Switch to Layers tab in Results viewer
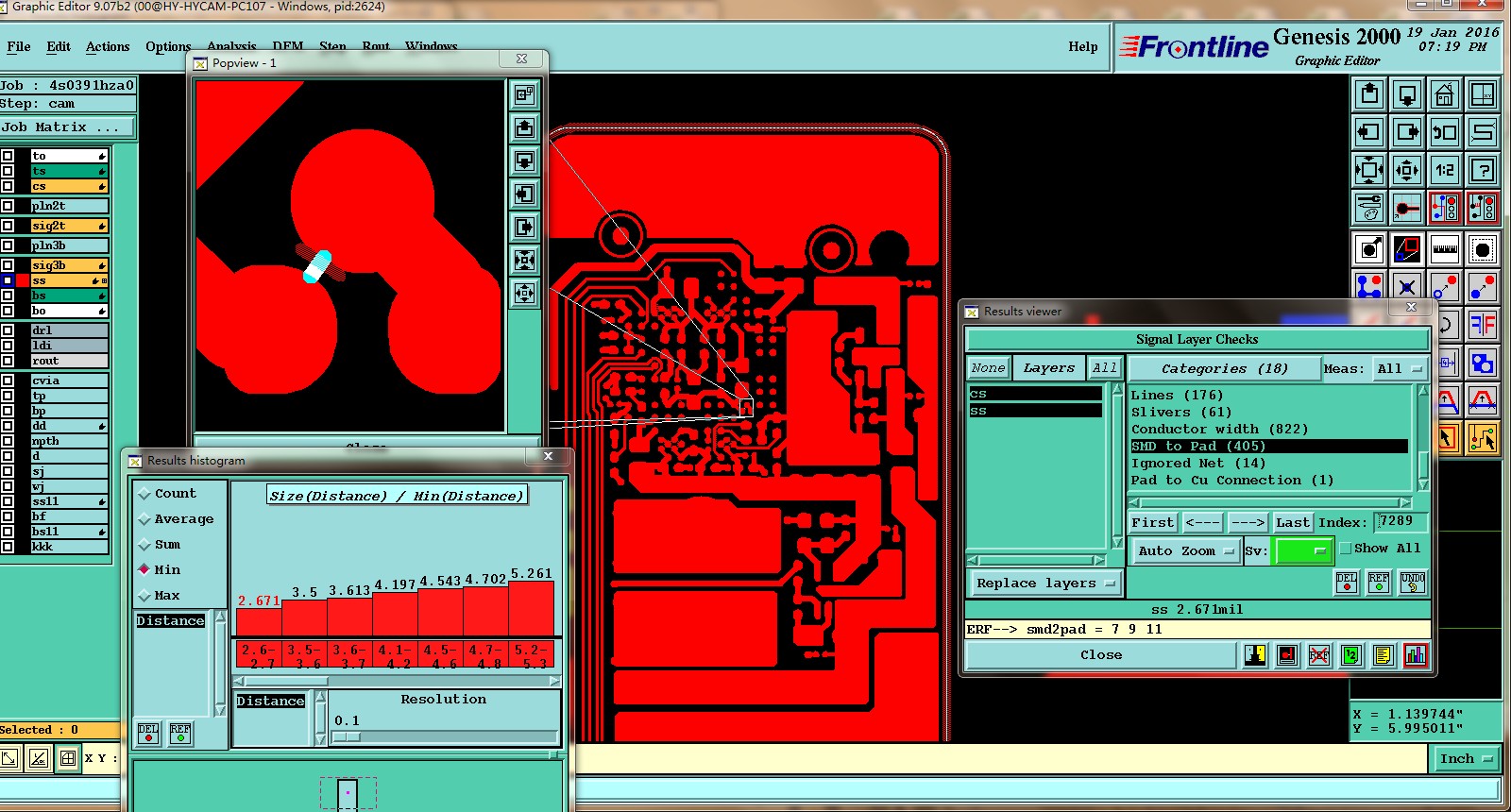This screenshot has width=1511, height=812. coord(1049,368)
